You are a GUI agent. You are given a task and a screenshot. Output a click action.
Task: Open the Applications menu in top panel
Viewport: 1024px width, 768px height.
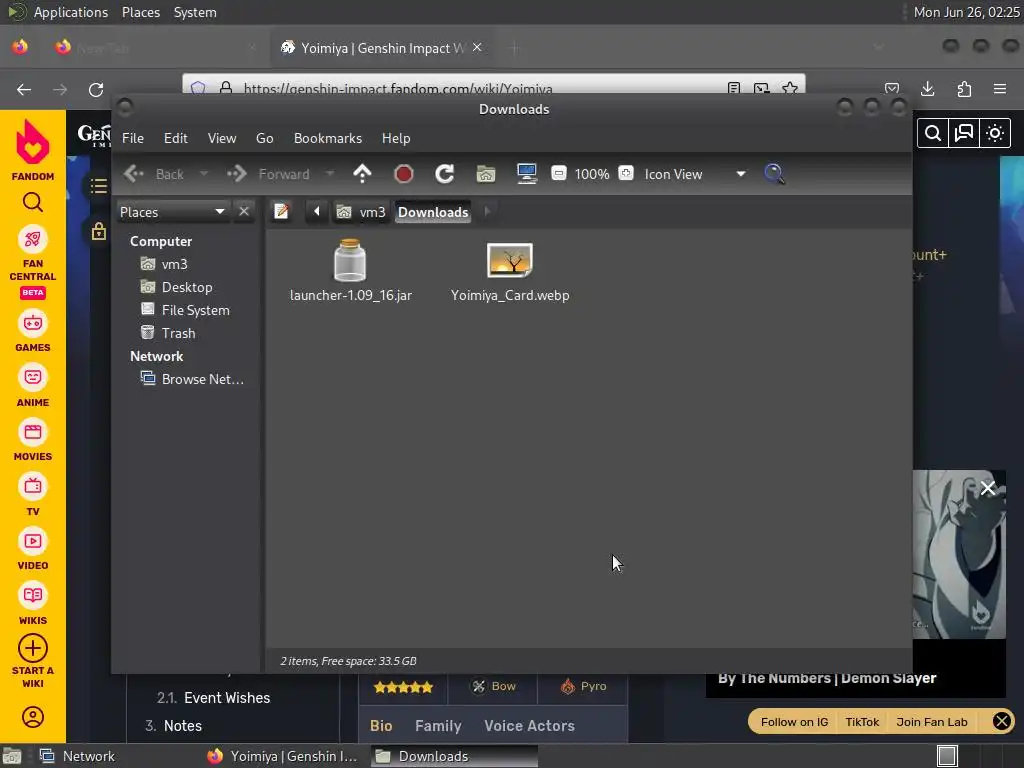[71, 12]
